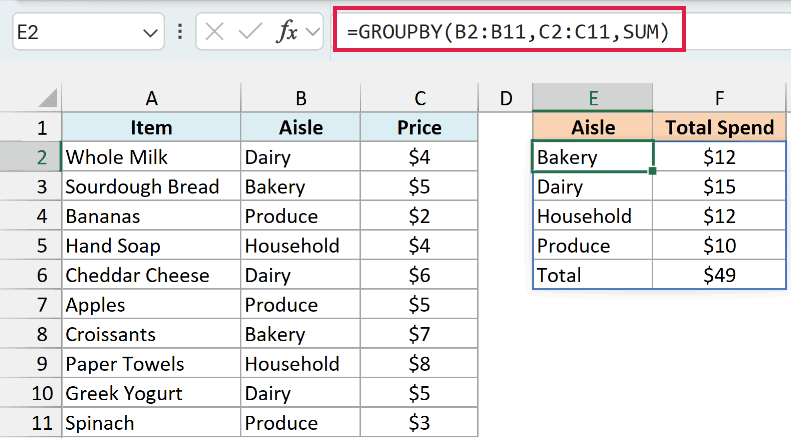Image resolution: width=791 pixels, height=438 pixels.
Task: Click the $6 price for Cheddar Cheese
Action: coord(419,275)
